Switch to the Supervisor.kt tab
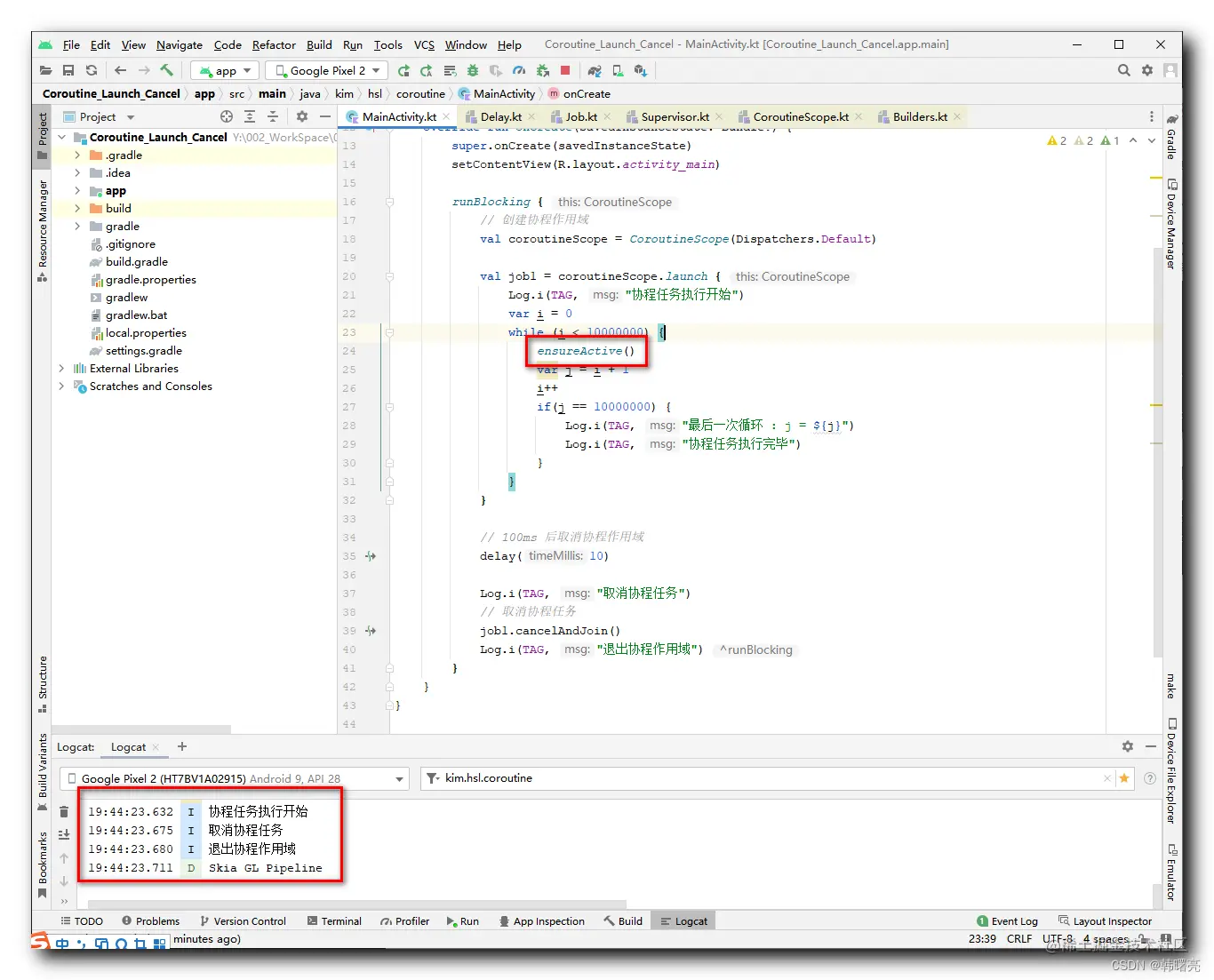The height and width of the screenshot is (980, 1214). pos(675,116)
